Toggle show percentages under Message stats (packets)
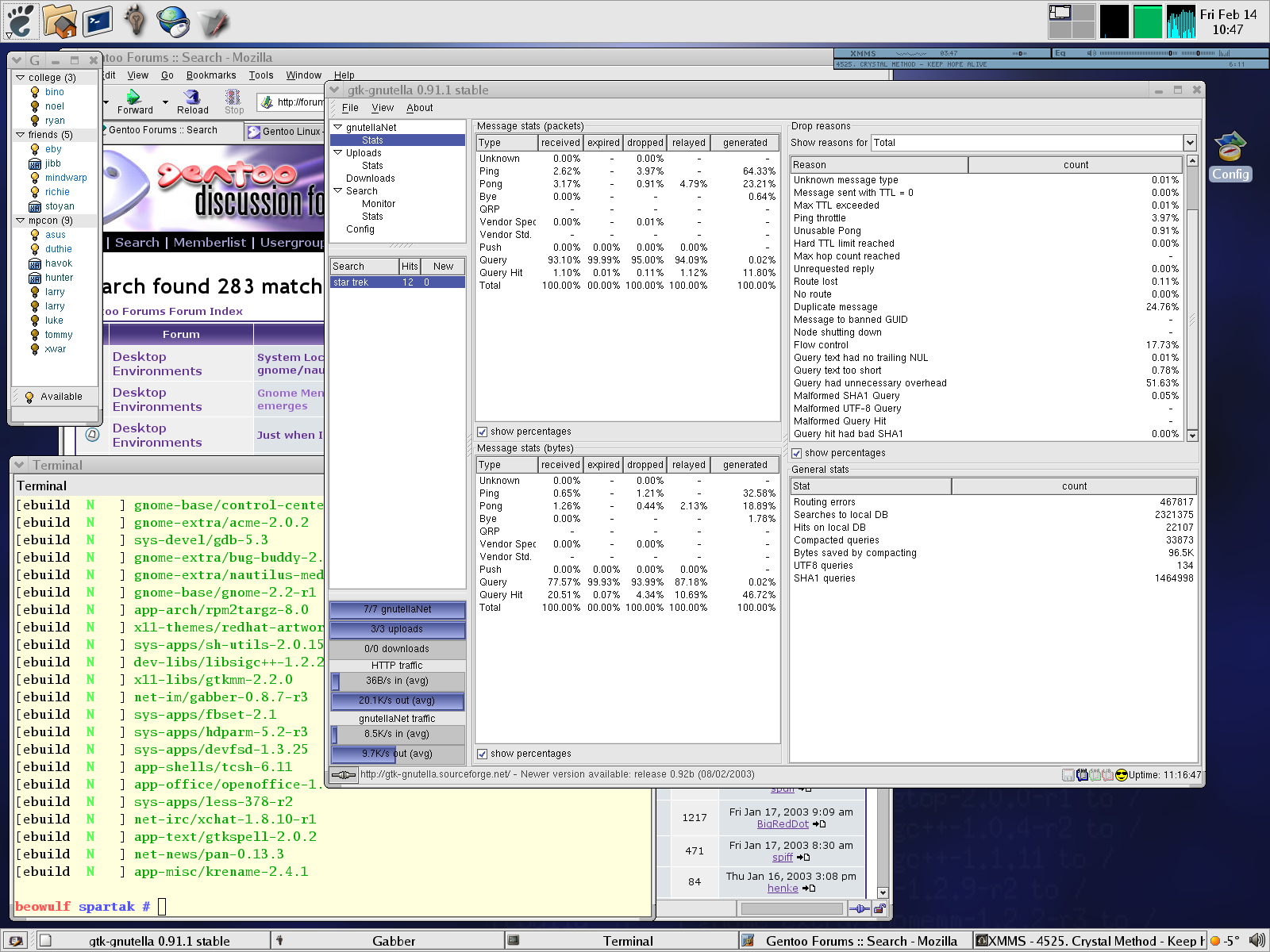 pos(482,432)
